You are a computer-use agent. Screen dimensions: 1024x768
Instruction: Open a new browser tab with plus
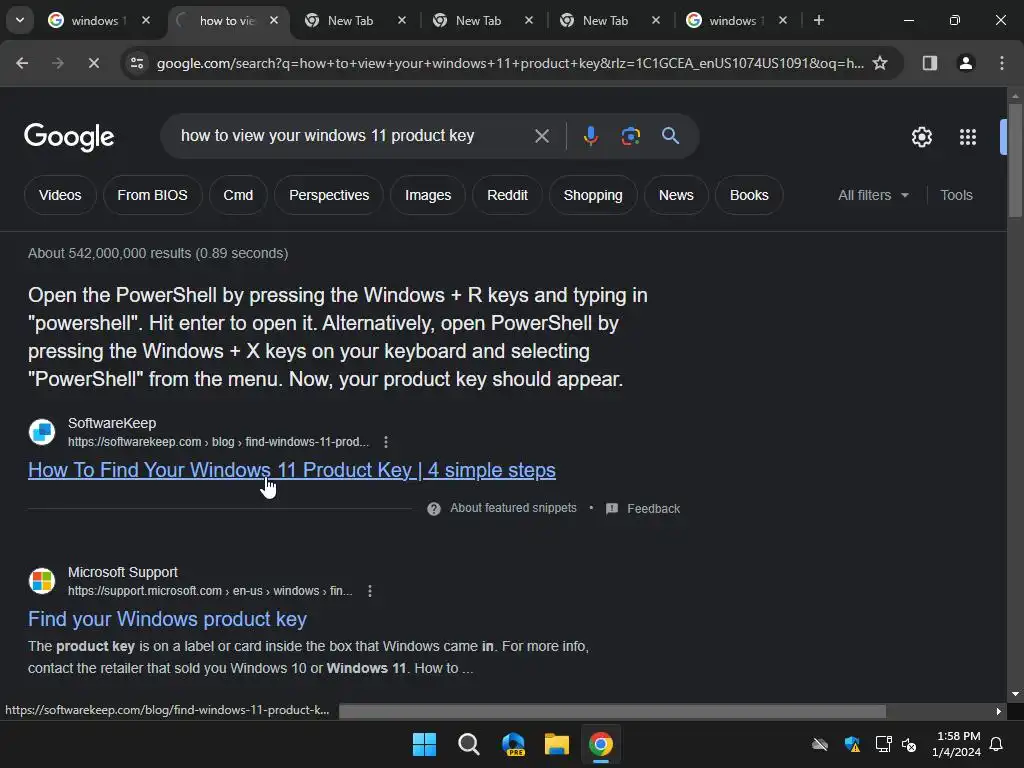pos(818,20)
